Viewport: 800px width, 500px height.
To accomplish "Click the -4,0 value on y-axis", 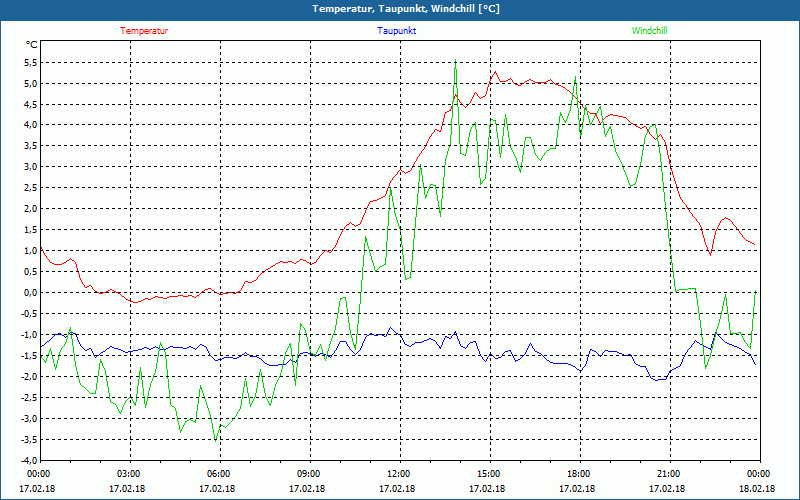I will pos(30,460).
